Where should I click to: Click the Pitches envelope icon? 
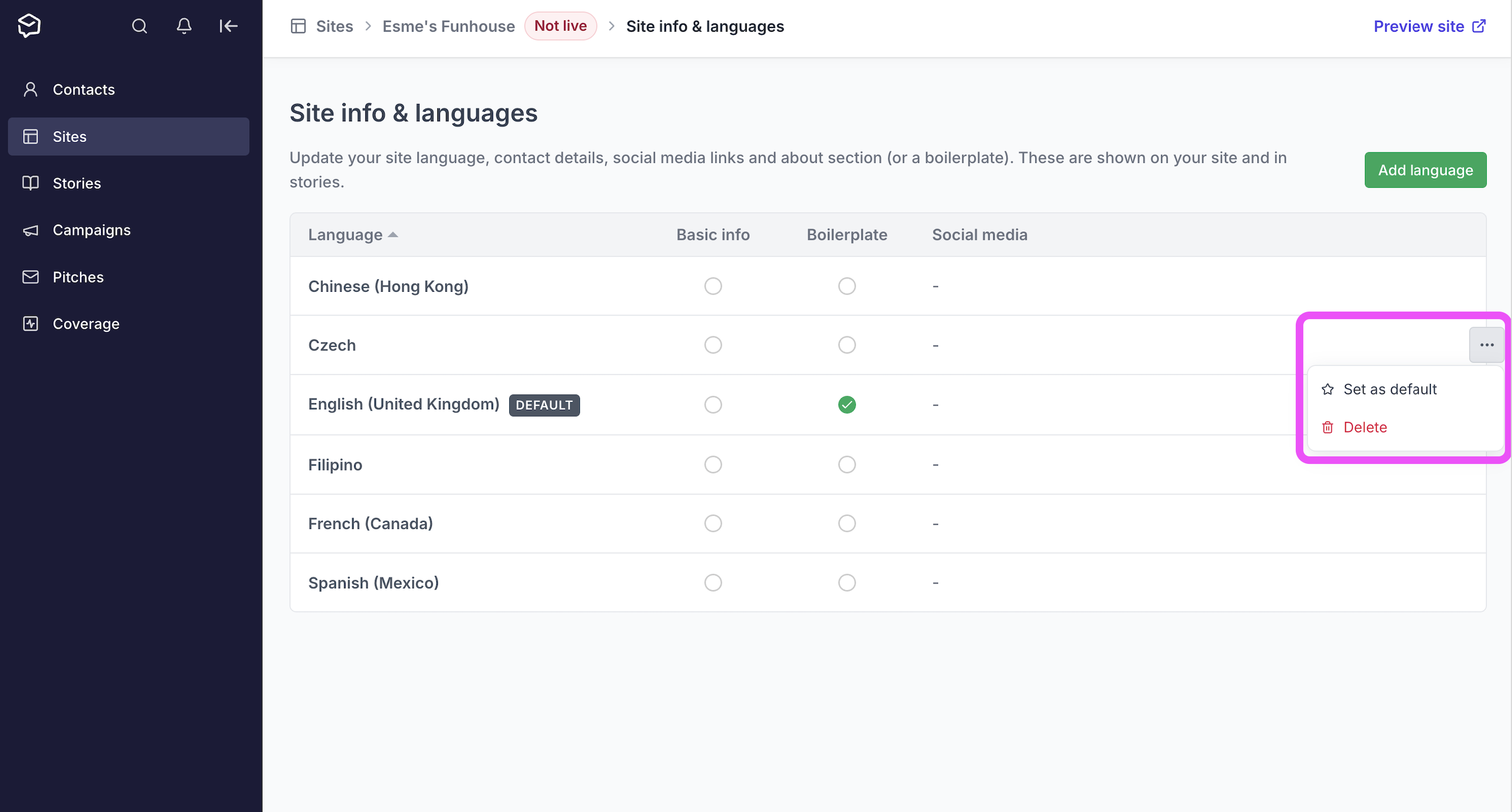coord(31,277)
